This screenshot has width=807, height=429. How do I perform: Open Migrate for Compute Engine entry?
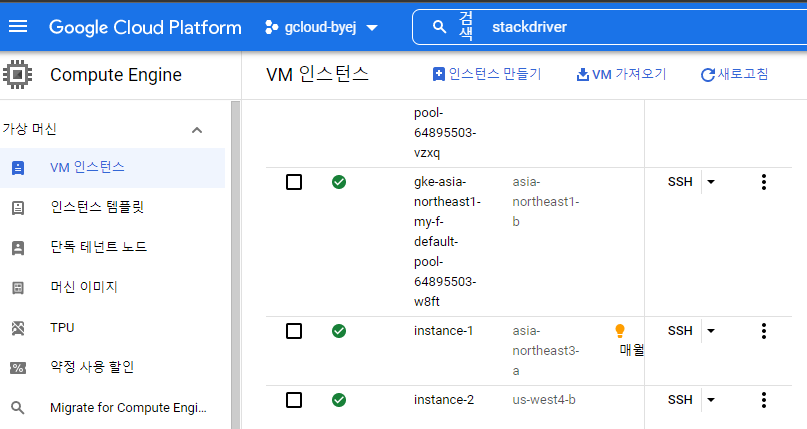(128, 408)
